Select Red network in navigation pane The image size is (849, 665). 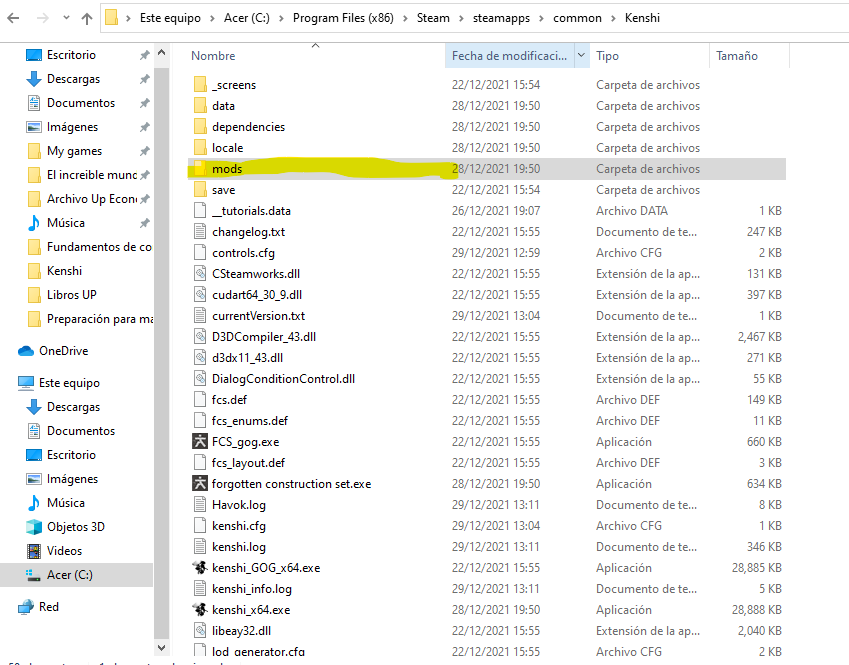pyautogui.click(x=49, y=607)
